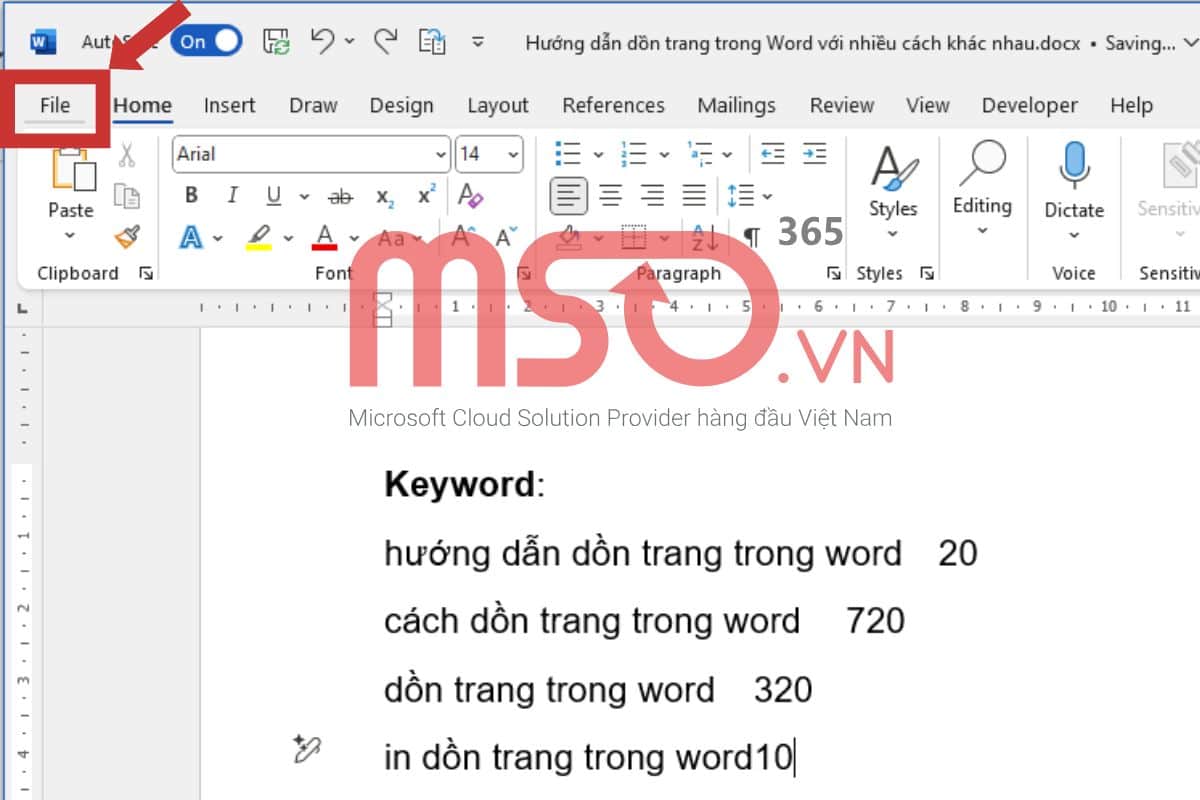Viewport: 1200px width, 800px height.
Task: Toggle Underline formatting
Action: 273,195
